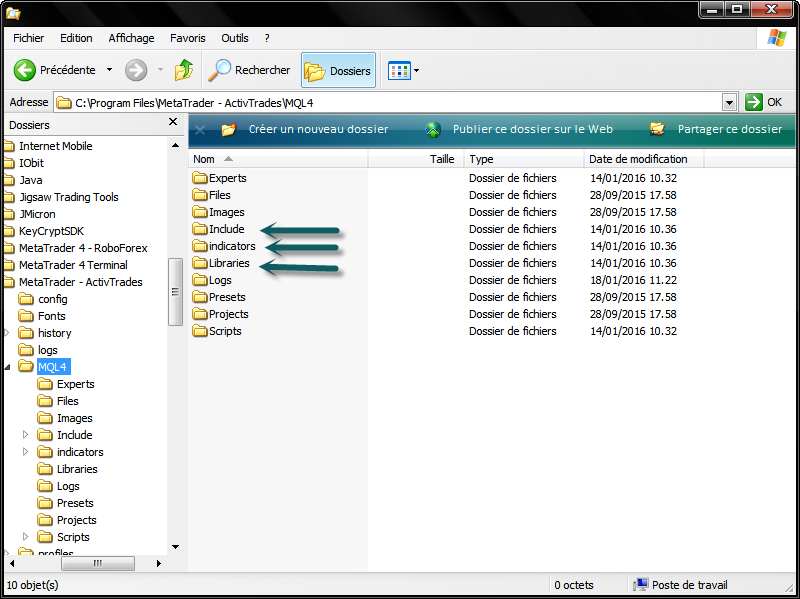
Task: Click tree pane scroll down arrow
Action: [x=176, y=547]
